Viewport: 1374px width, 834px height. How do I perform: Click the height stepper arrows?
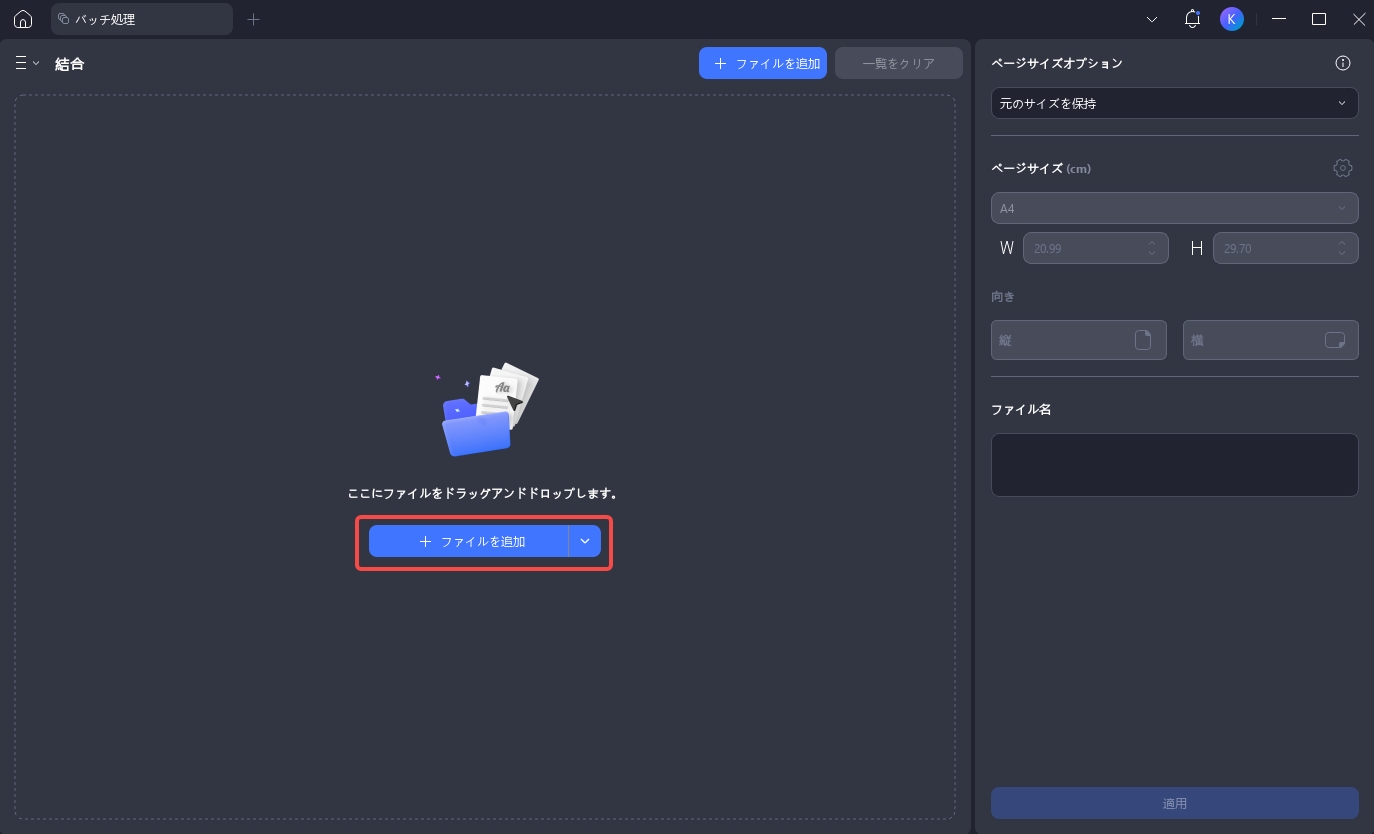point(1342,248)
